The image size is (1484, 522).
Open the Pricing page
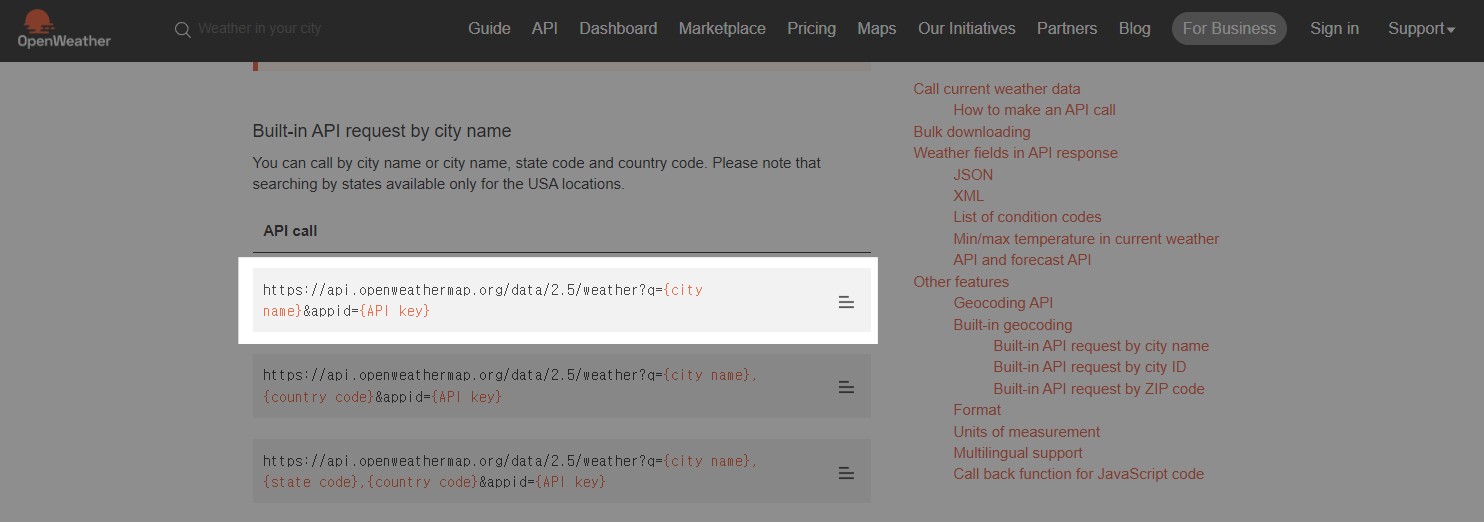(x=811, y=28)
